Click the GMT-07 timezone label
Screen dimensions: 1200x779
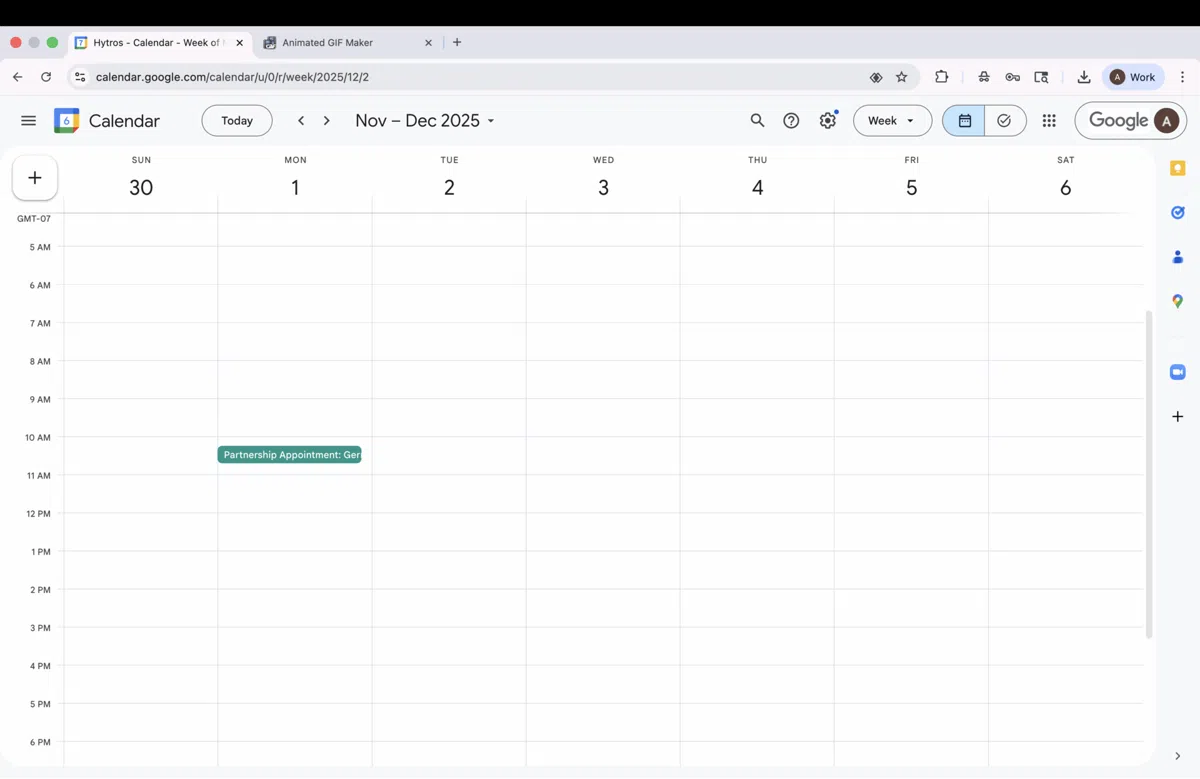[34, 218]
